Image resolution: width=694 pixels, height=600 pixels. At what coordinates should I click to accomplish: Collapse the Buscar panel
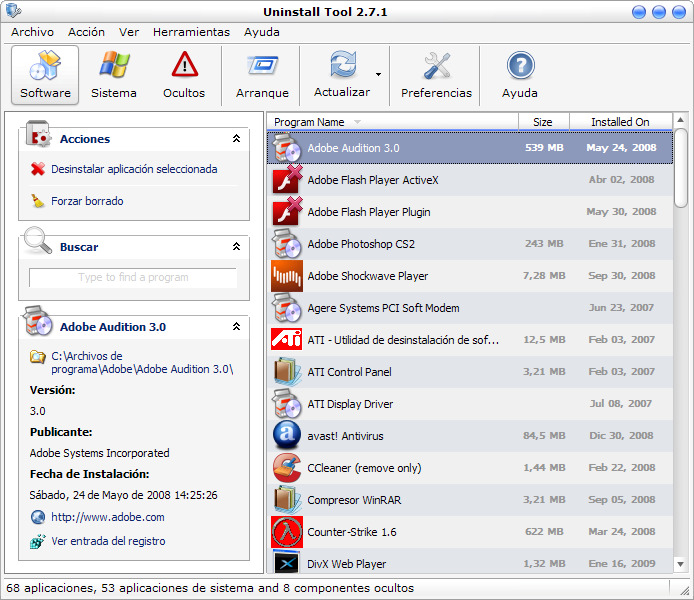coord(236,247)
